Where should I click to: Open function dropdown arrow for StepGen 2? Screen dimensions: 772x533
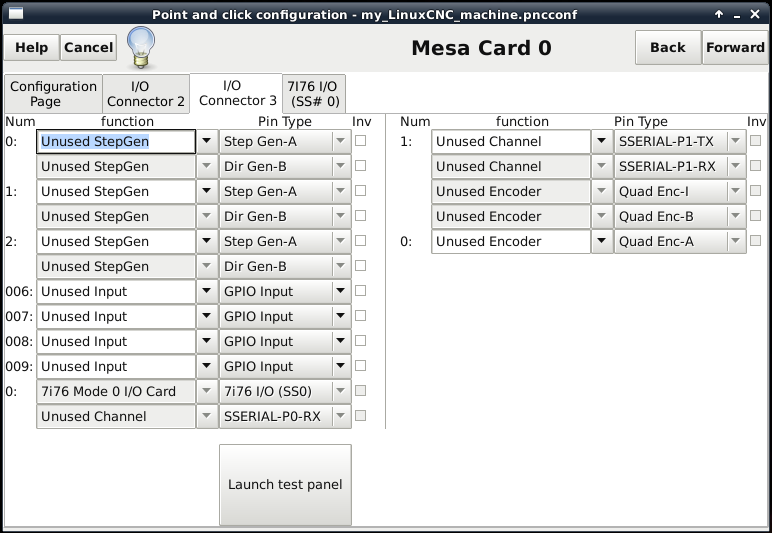pyautogui.click(x=207, y=242)
